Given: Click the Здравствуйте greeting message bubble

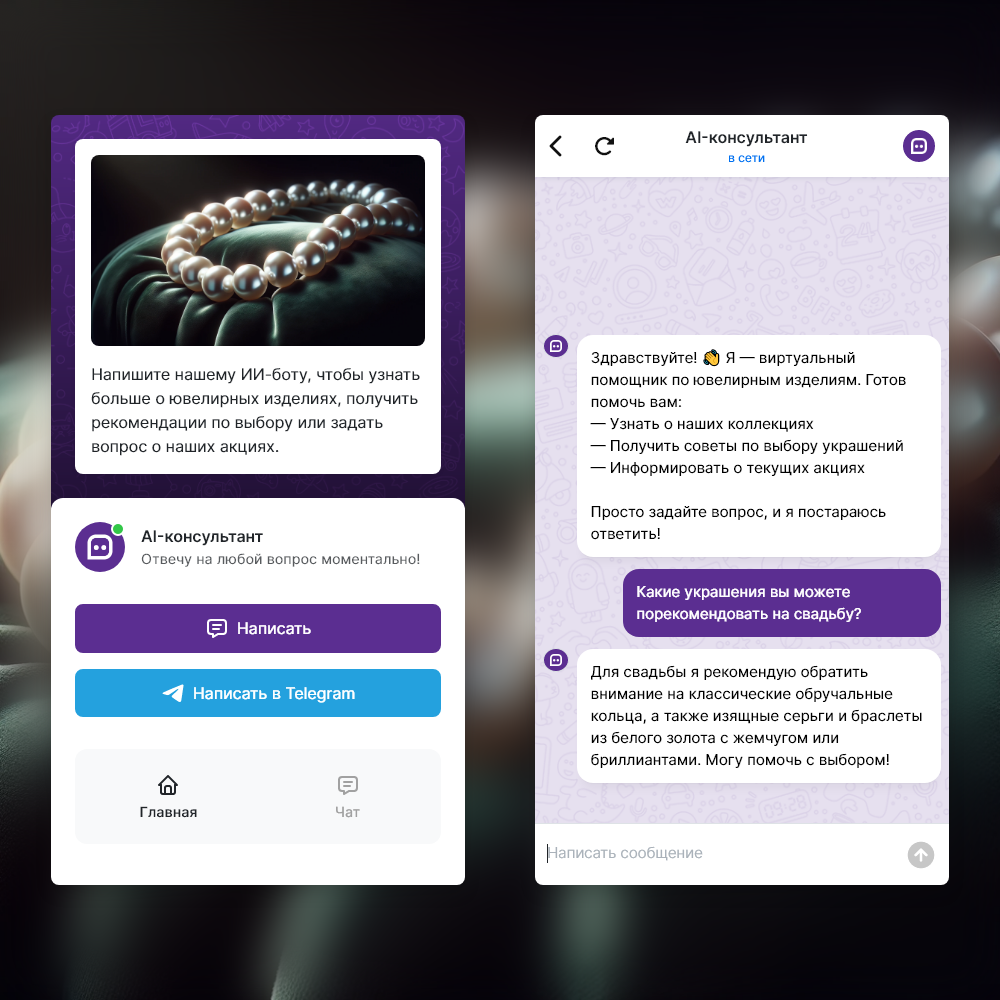Looking at the screenshot, I should (758, 446).
